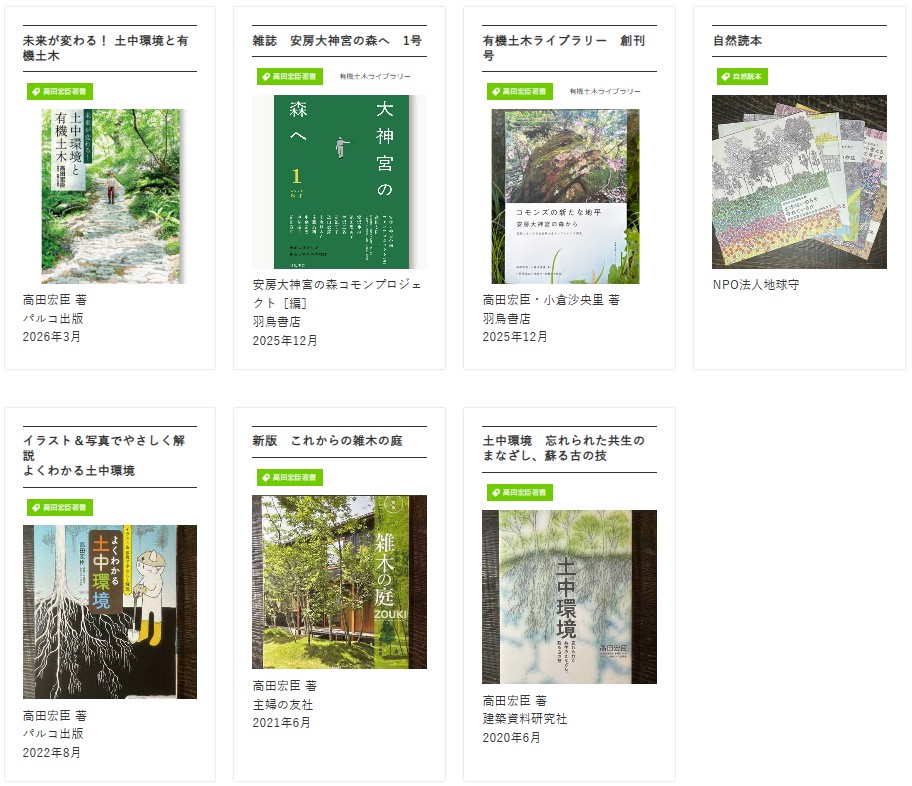Open 雑誌 安房大神宮の森へ 1号 title
912x786 pixels.
[x=337, y=40]
